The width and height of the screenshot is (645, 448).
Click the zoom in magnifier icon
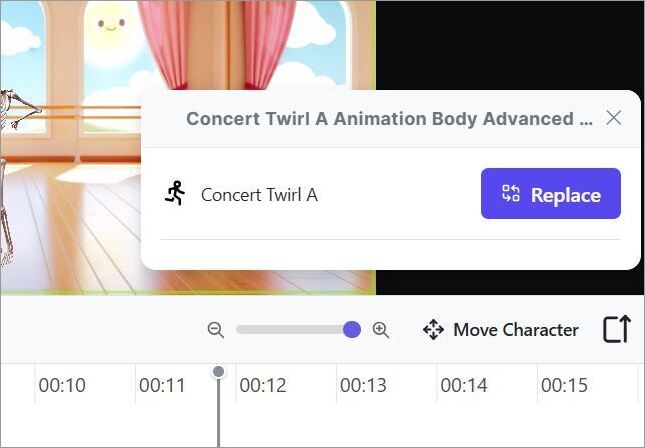381,330
